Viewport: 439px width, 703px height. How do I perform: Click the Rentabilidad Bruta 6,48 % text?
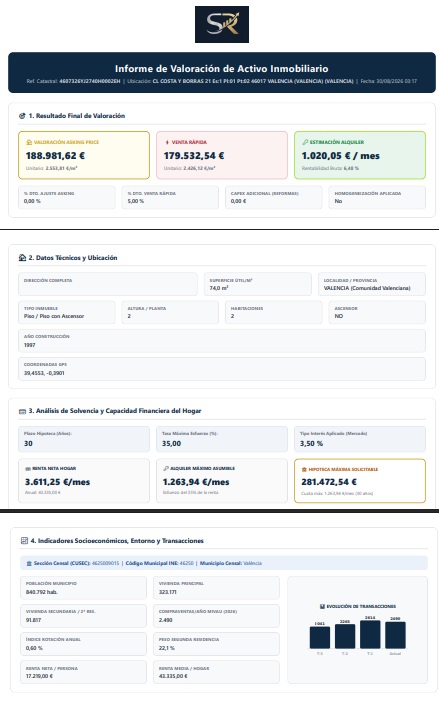click(330, 169)
